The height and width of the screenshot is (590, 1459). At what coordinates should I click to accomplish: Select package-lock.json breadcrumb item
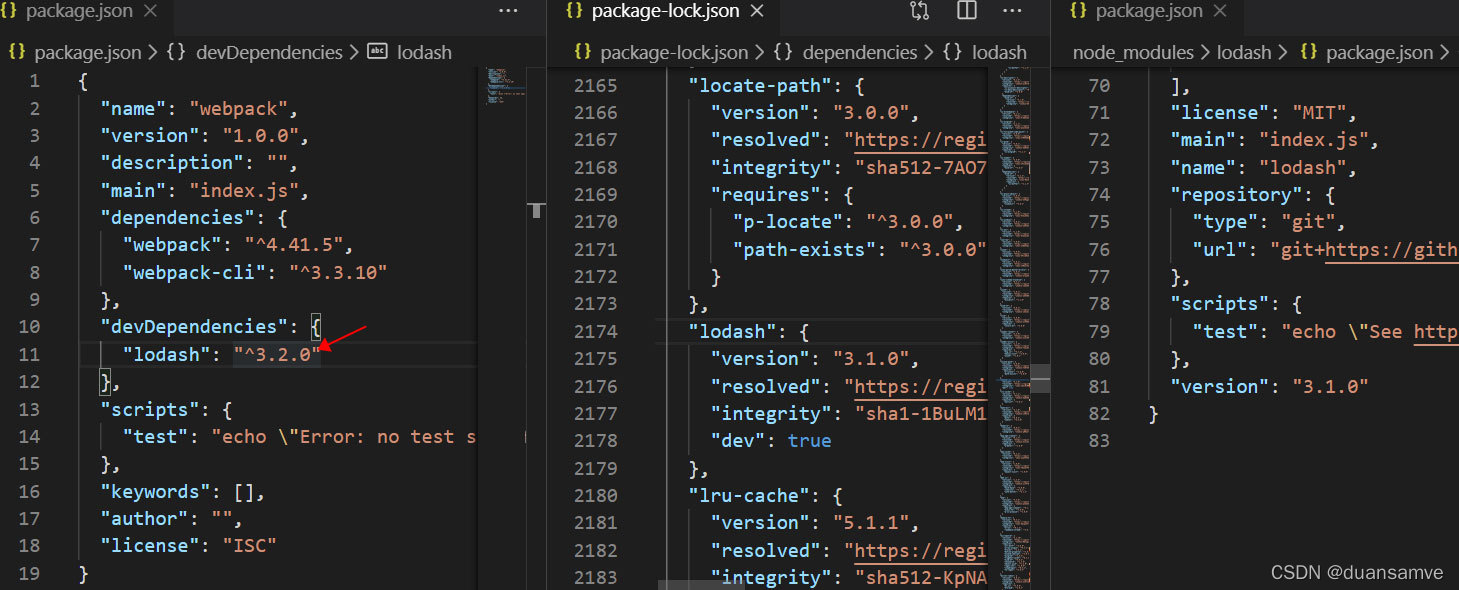[674, 52]
